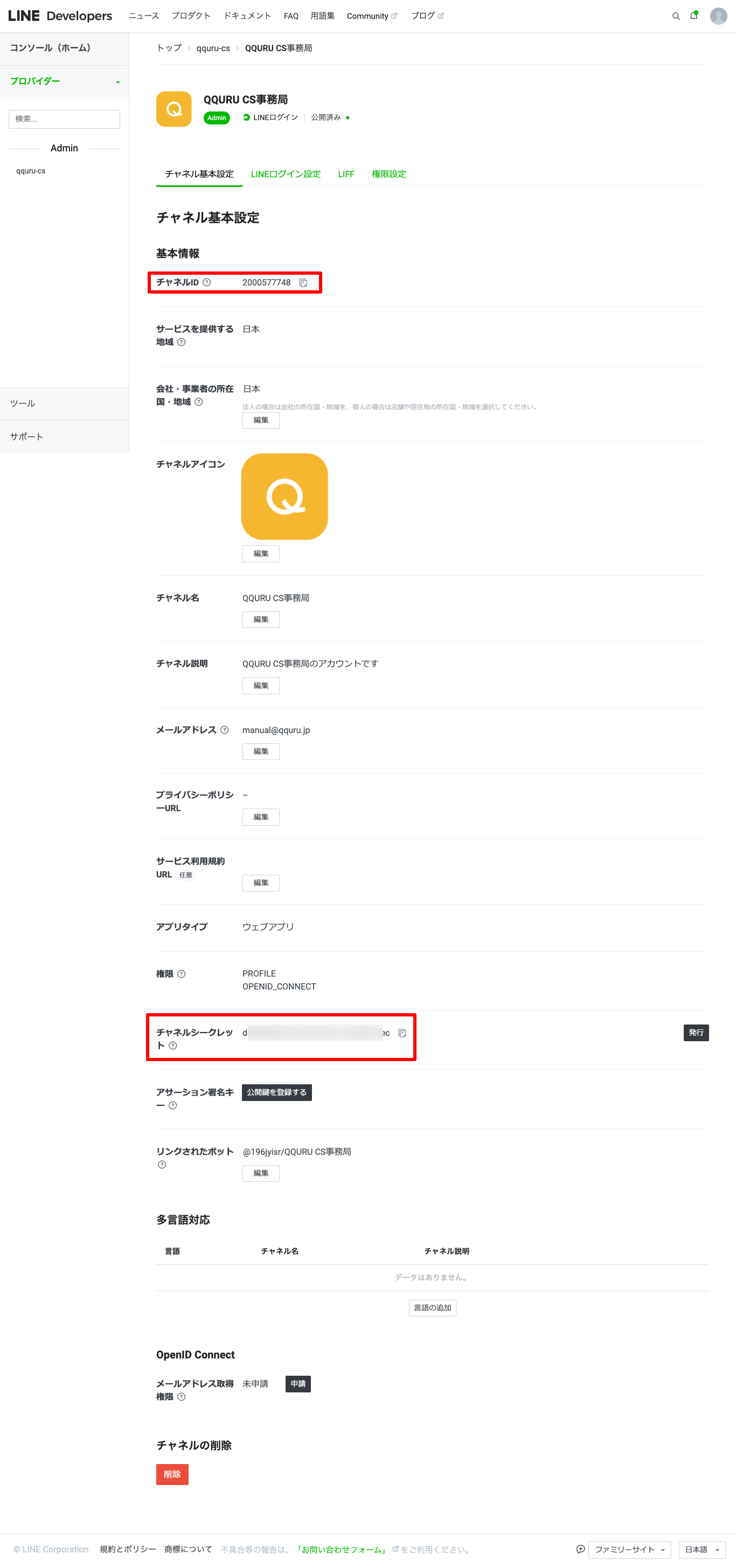This screenshot has height=1568, width=736.
Task: Click the 発行 button for channel secret
Action: tap(695, 1033)
